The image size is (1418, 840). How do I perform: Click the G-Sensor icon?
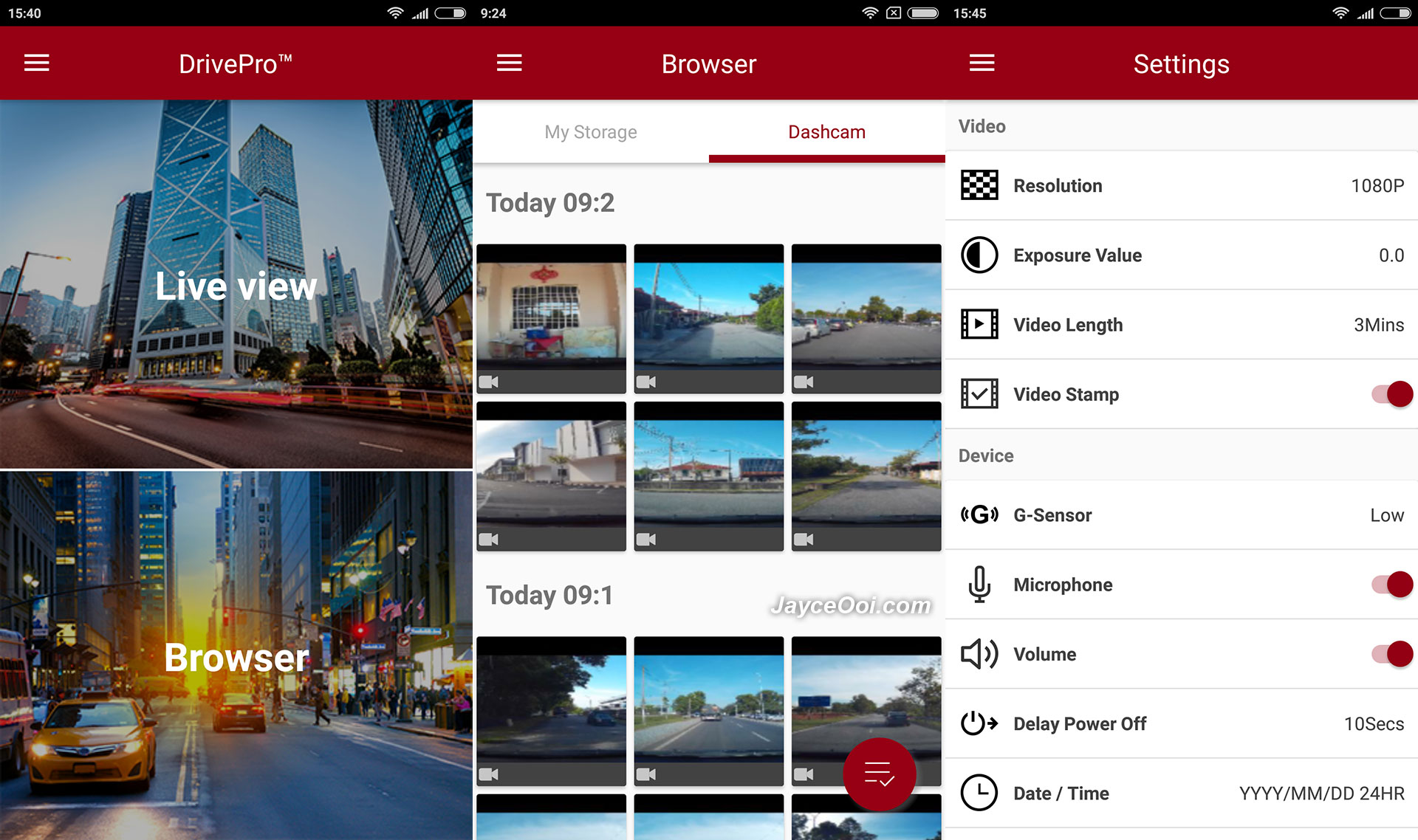tap(979, 514)
